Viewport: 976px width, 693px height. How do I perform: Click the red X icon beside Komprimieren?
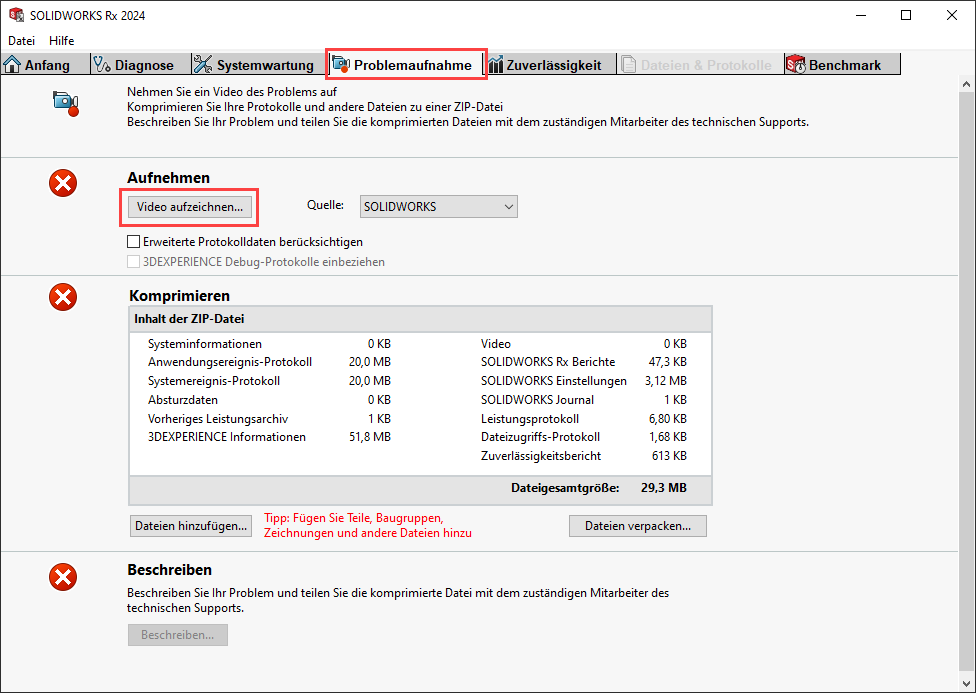pyautogui.click(x=63, y=296)
